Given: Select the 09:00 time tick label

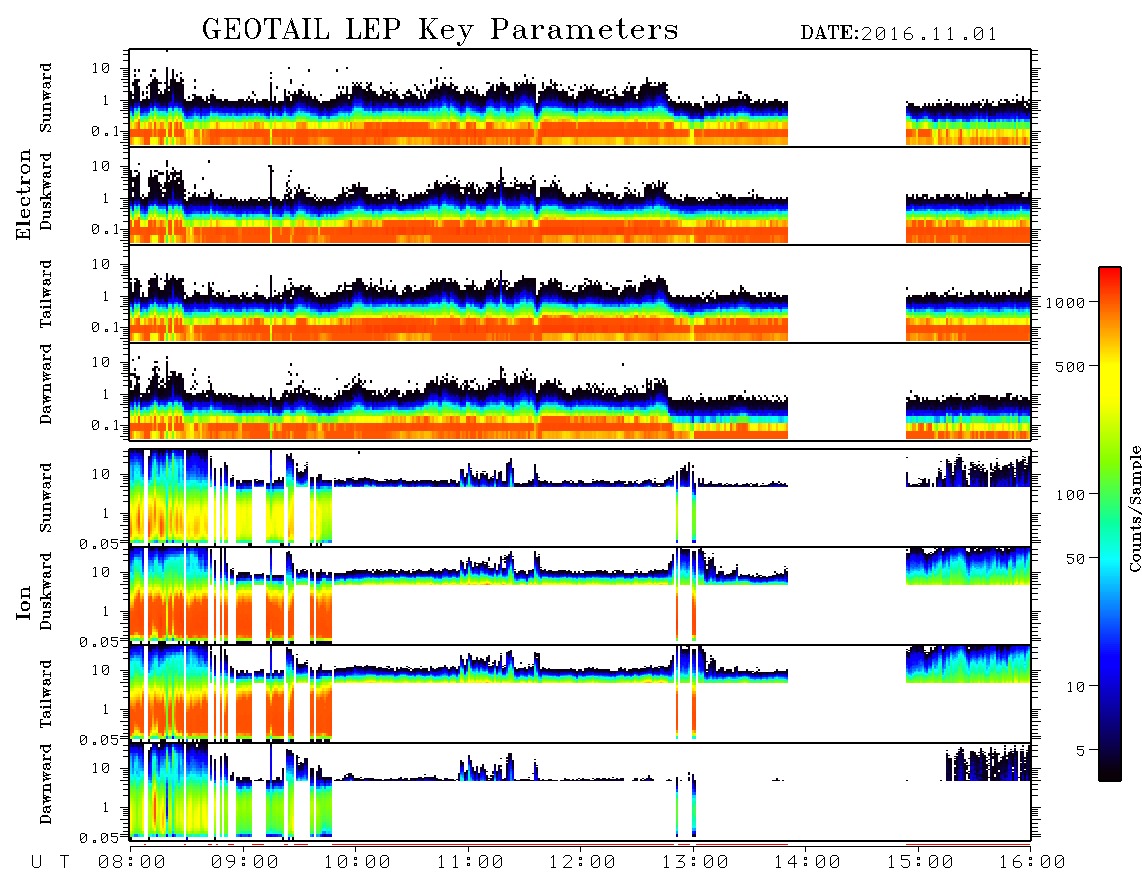Looking at the screenshot, I should click(x=245, y=863).
